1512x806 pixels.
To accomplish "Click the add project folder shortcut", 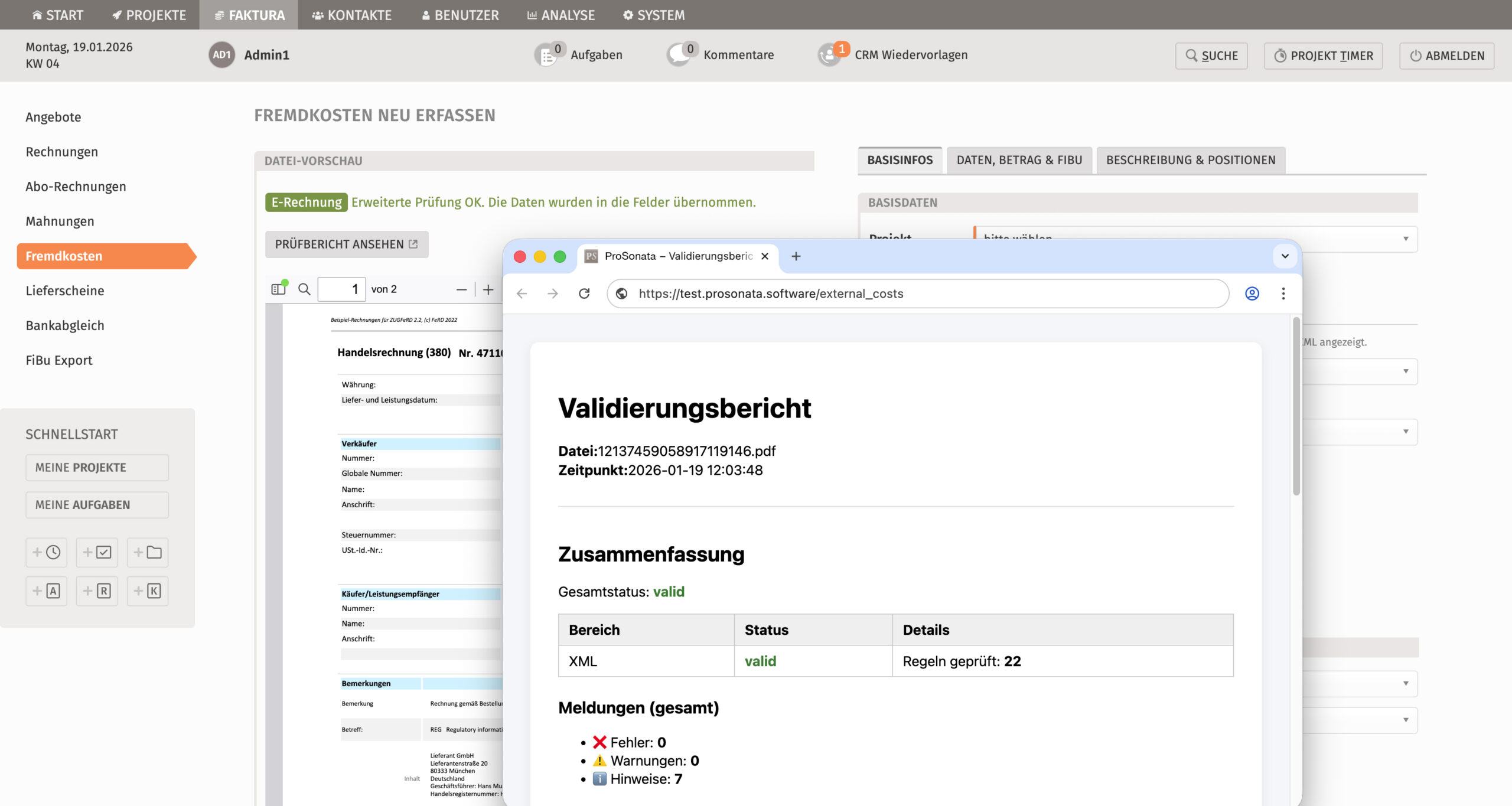I will pyautogui.click(x=148, y=552).
